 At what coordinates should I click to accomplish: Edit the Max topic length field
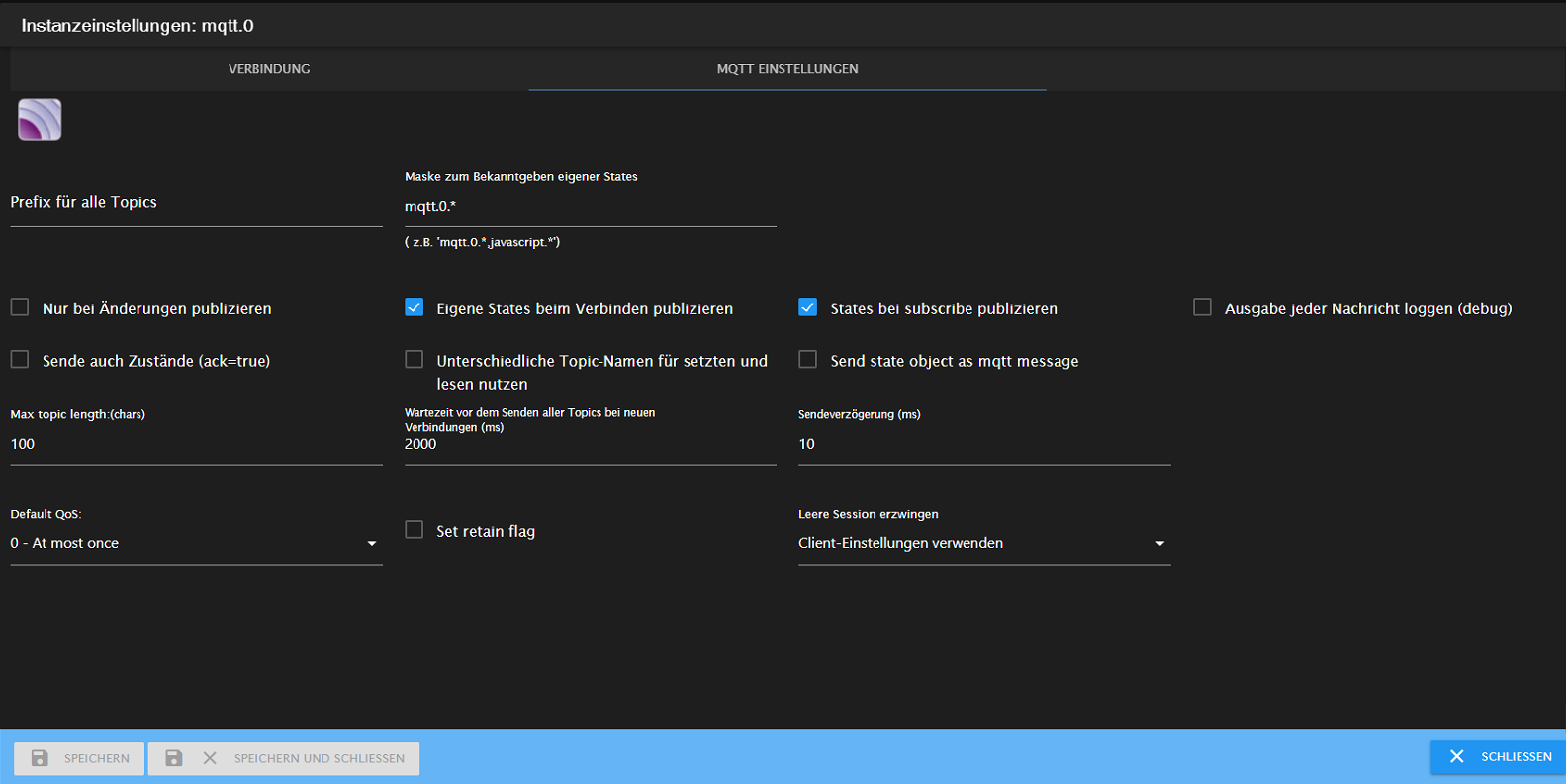[x=195, y=444]
